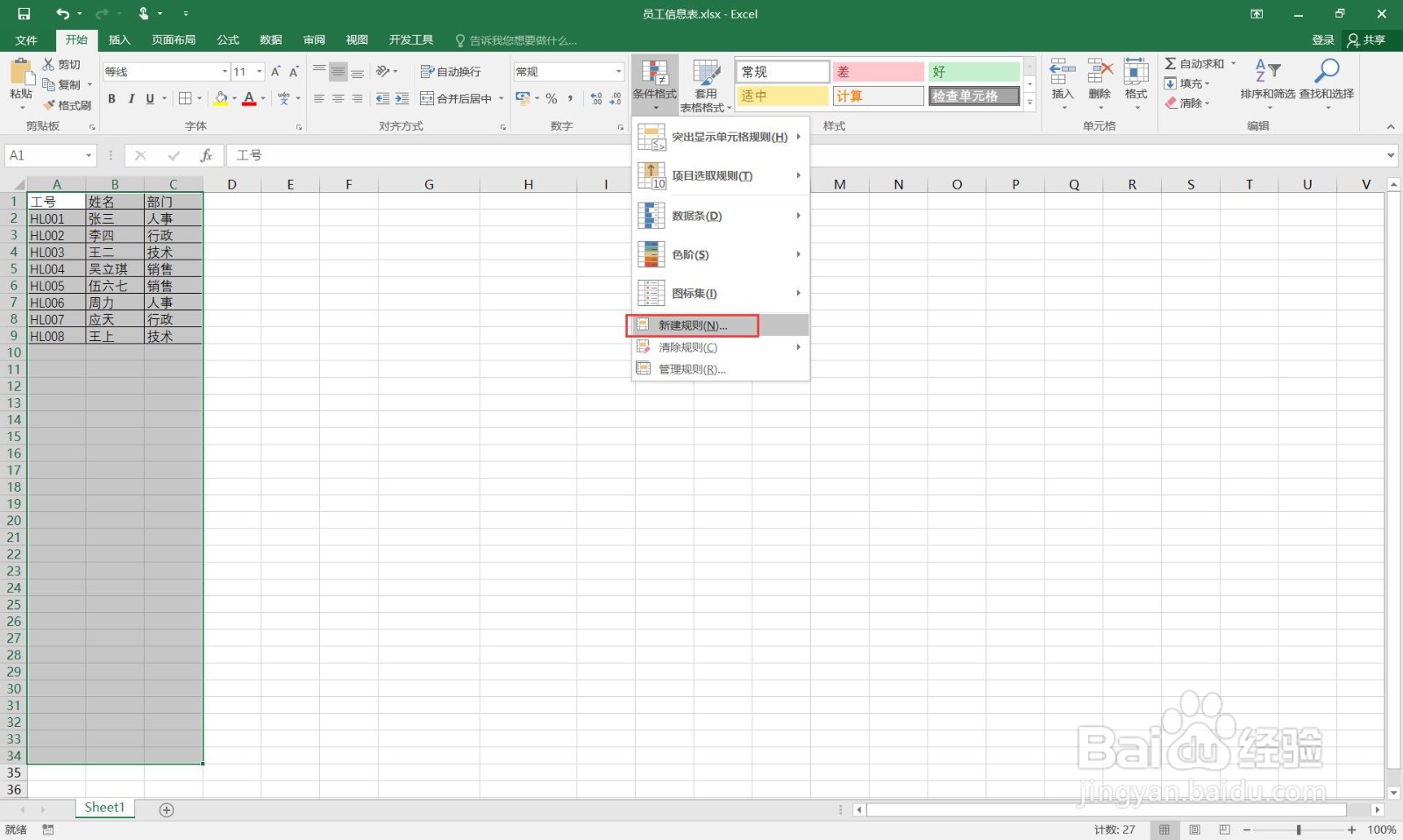Image resolution: width=1403 pixels, height=840 pixels.
Task: Switch to Normal view in status bar
Action: pos(1164,829)
